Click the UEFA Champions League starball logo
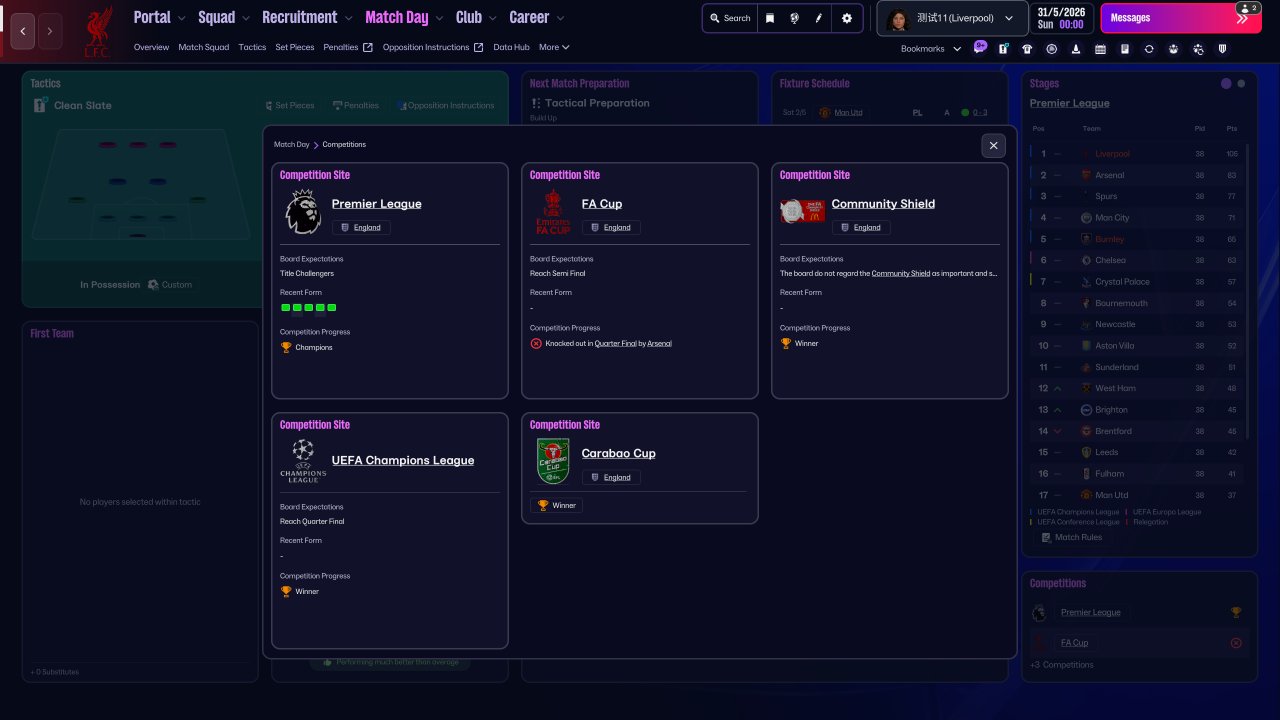1280x720 pixels. [303, 460]
